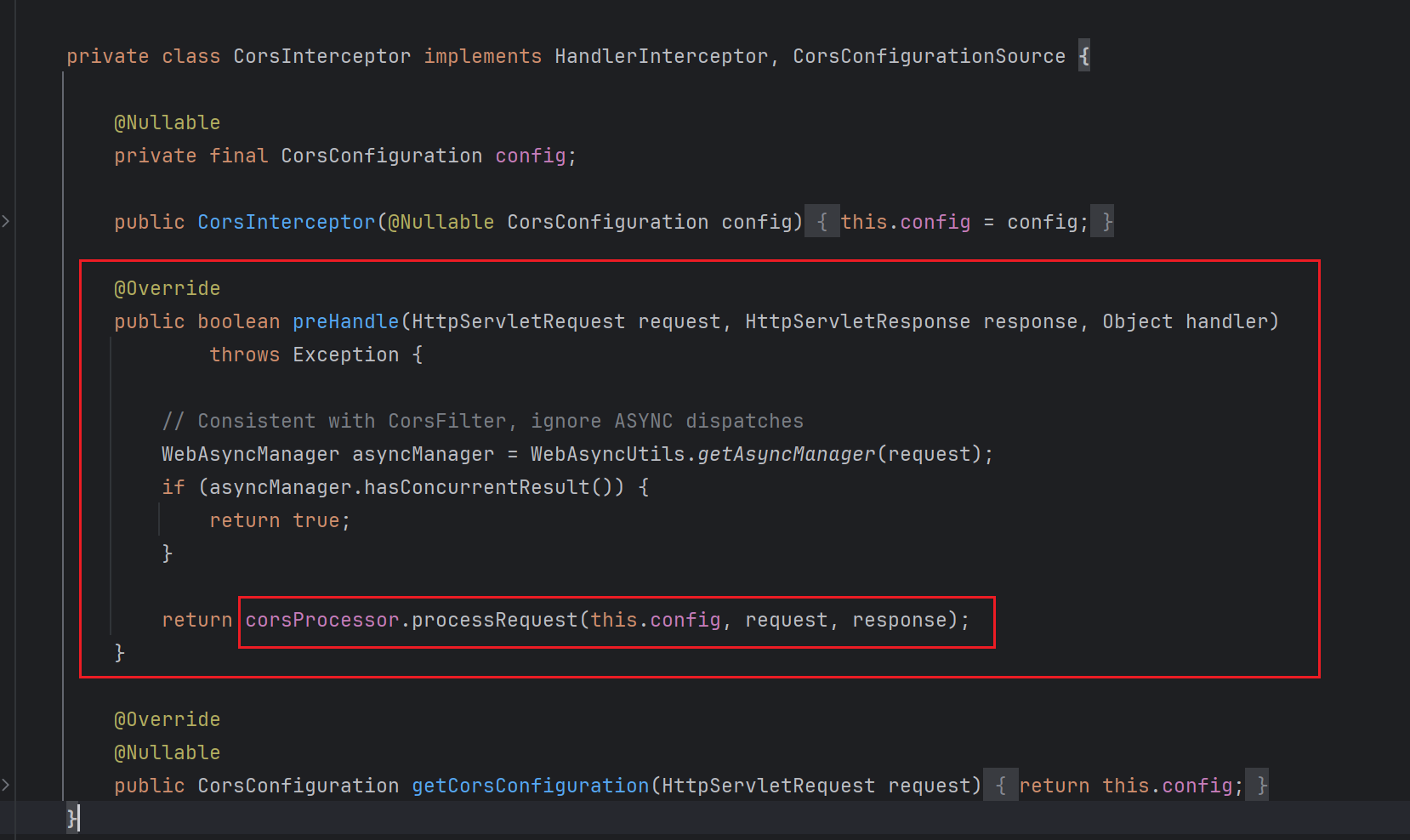Click the response argument in processRequest
The image size is (1410, 840).
[x=899, y=620]
